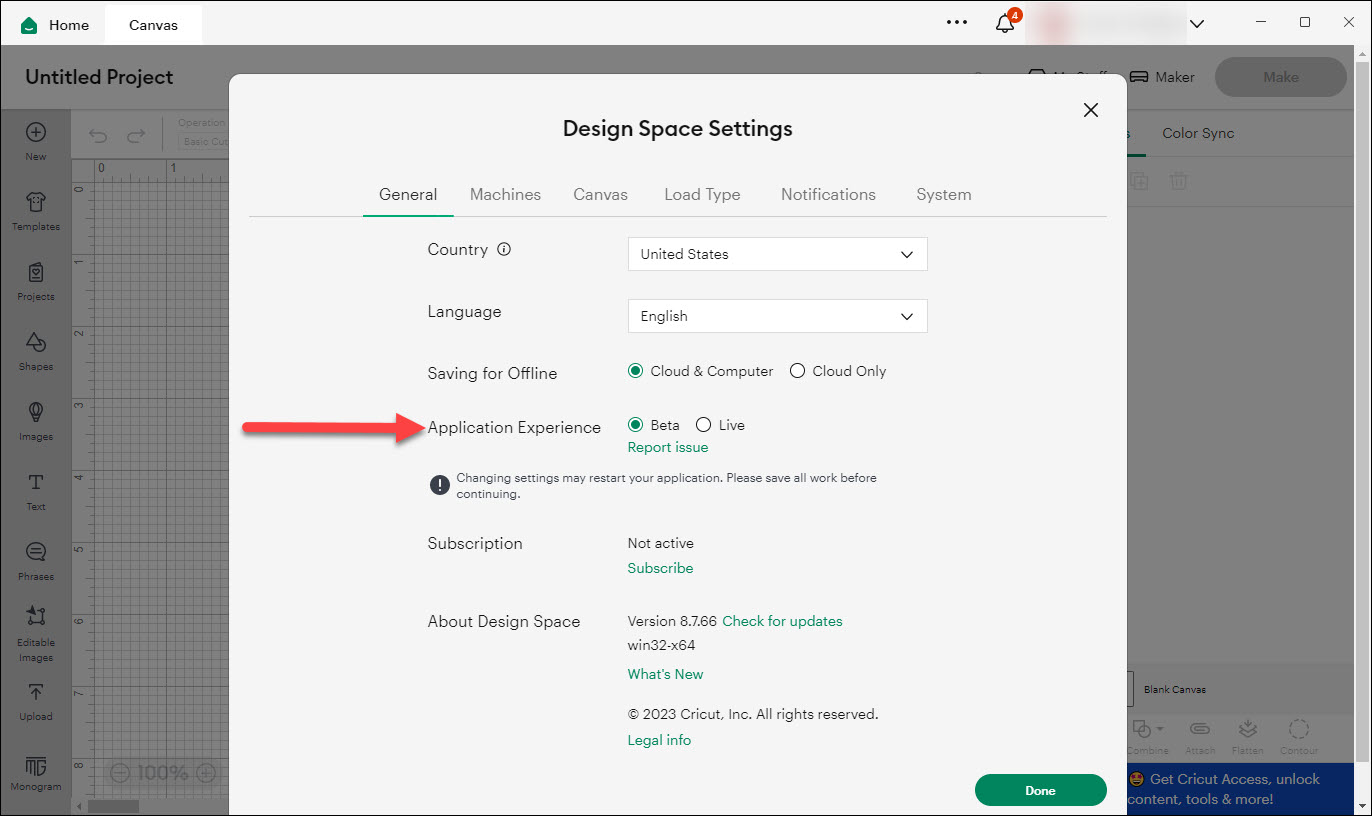Switch to the Machines tab
Image resolution: width=1372 pixels, height=816 pixels.
click(506, 195)
